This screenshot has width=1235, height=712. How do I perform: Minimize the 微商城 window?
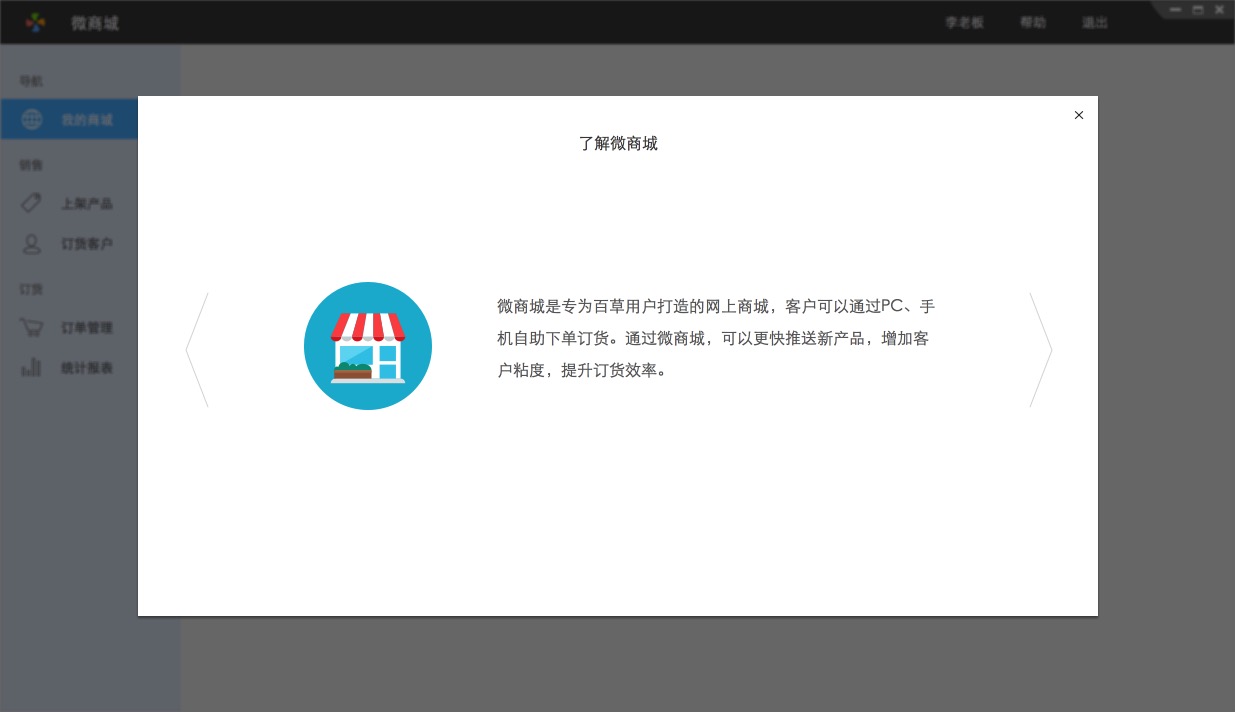click(x=1175, y=9)
